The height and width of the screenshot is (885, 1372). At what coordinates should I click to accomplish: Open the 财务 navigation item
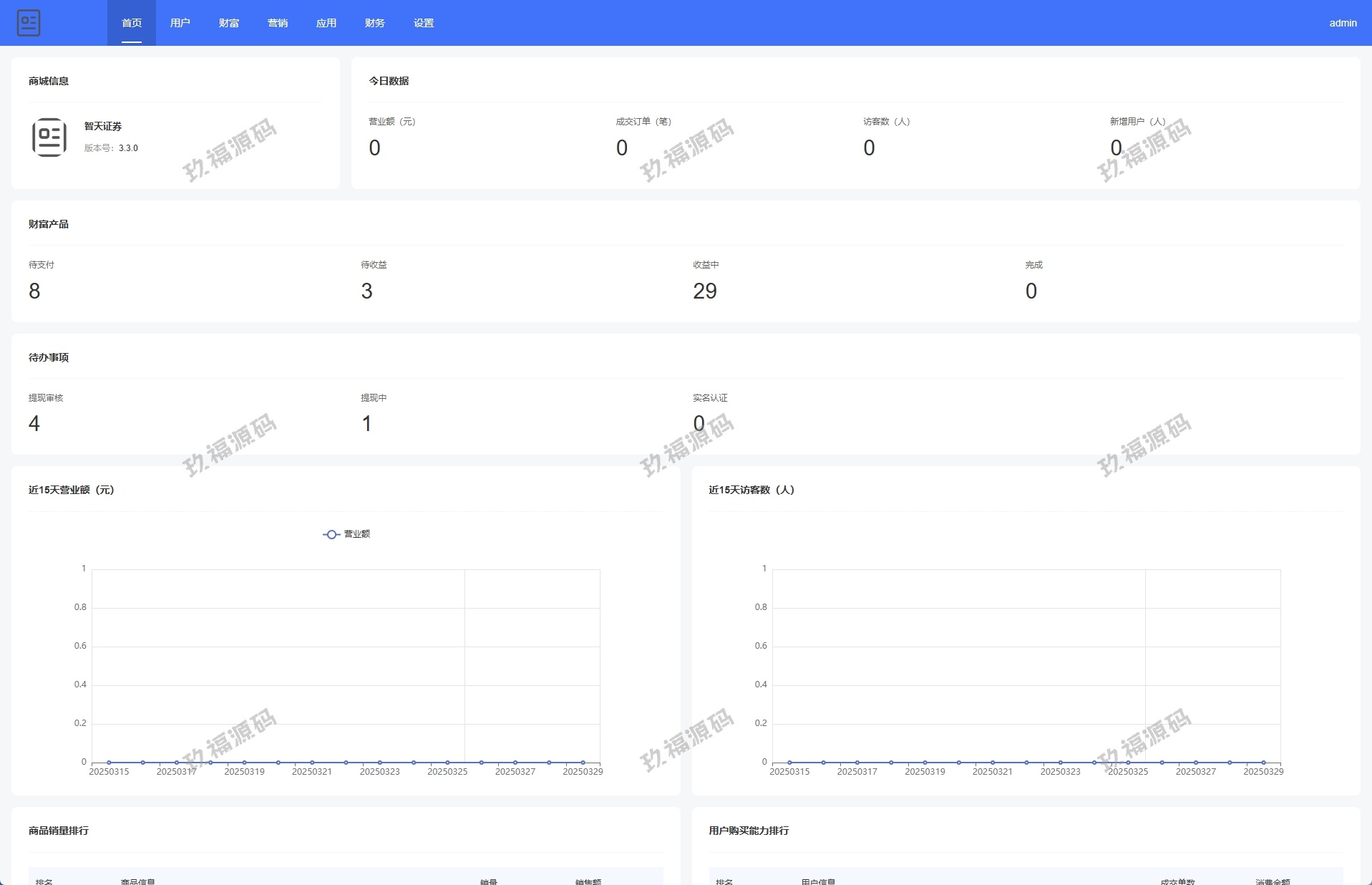375,23
